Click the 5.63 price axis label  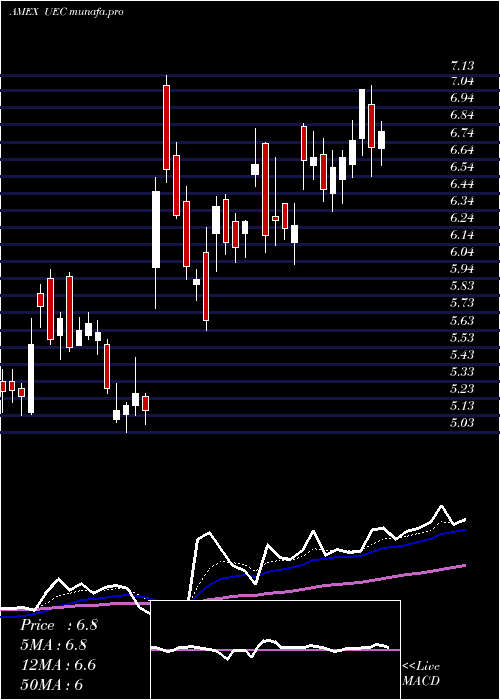(x=462, y=321)
